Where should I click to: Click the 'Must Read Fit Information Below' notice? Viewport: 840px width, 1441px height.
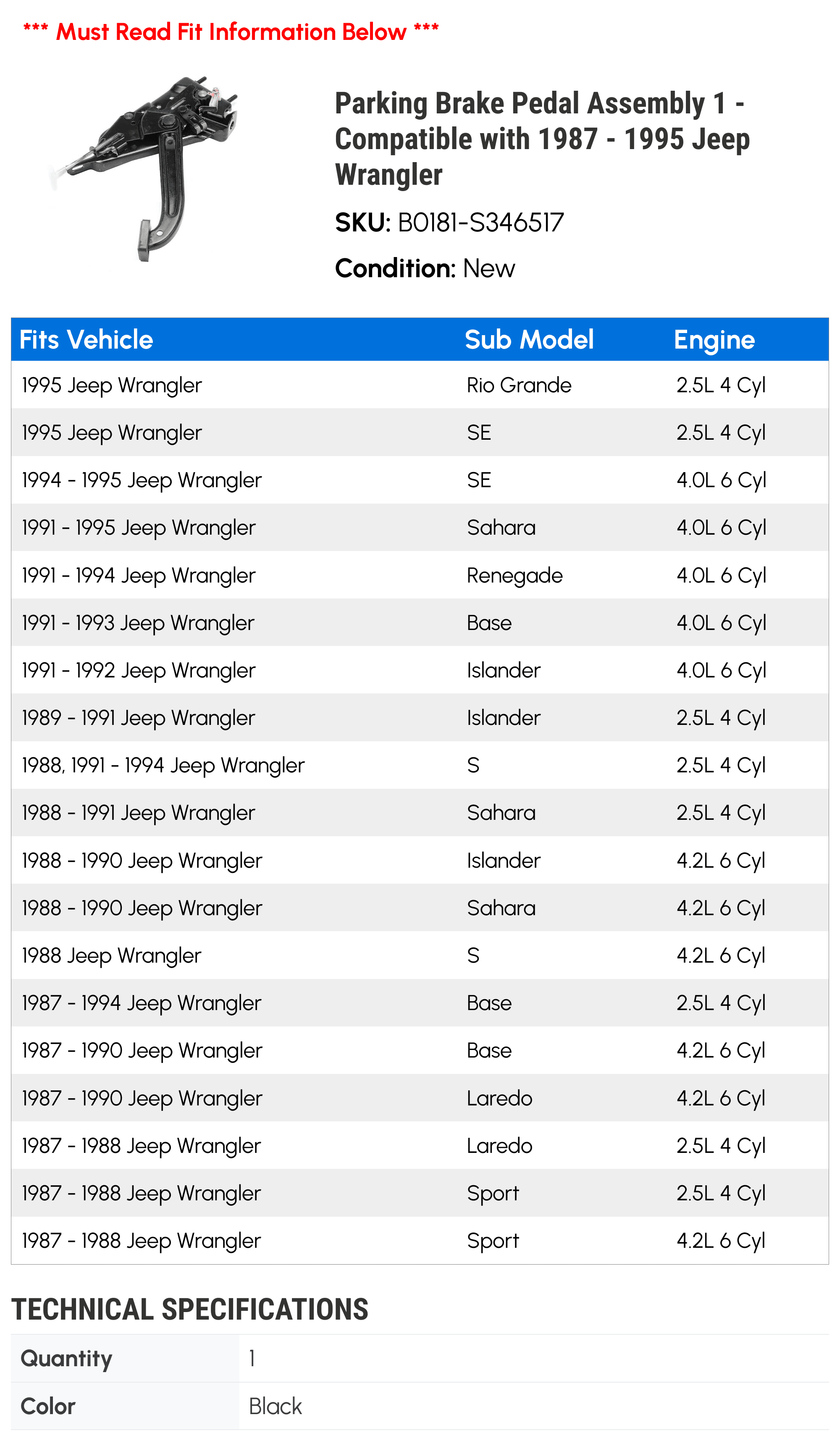tap(231, 31)
